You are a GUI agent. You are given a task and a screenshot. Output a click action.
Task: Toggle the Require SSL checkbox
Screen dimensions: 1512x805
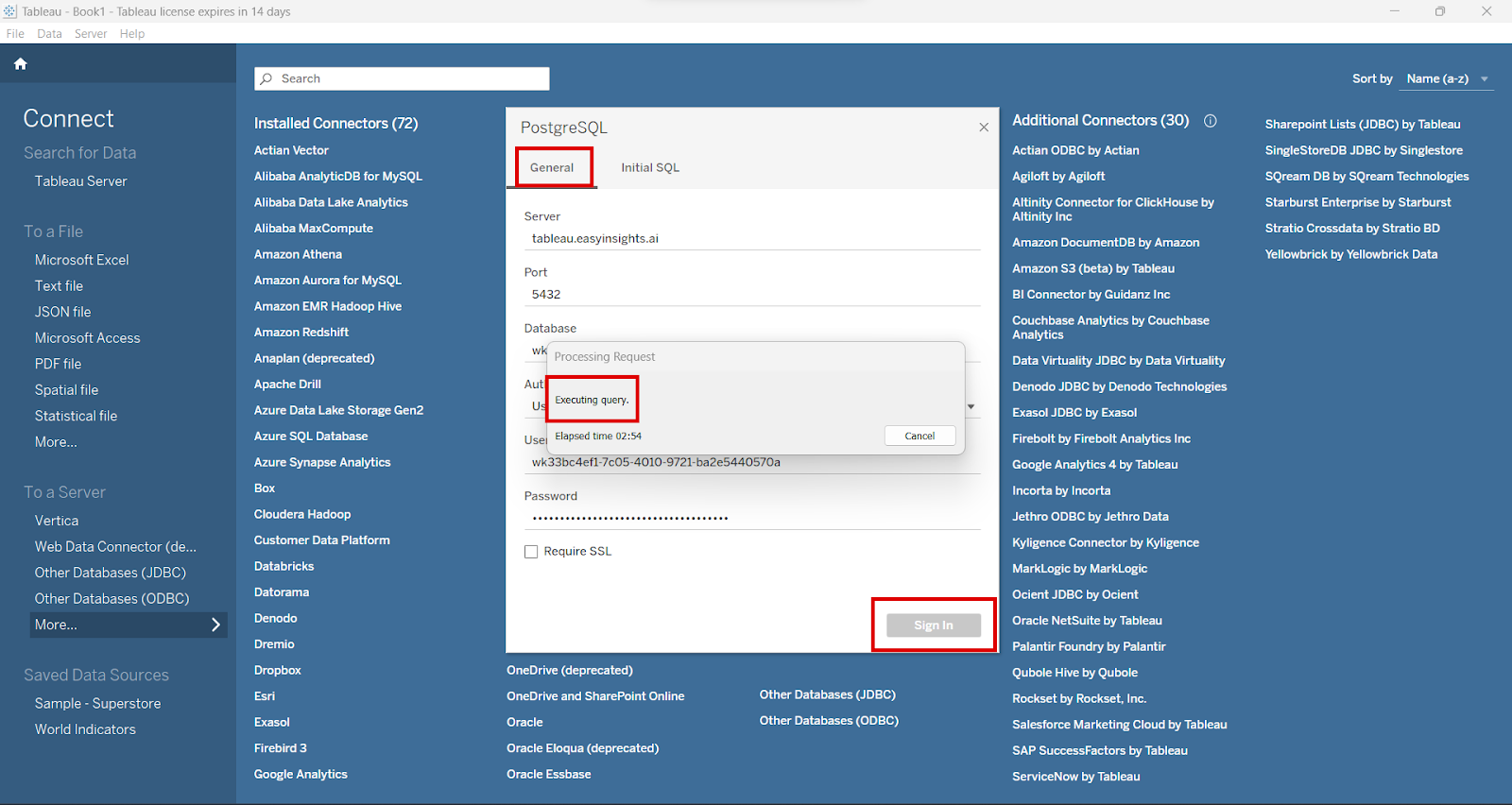(531, 552)
